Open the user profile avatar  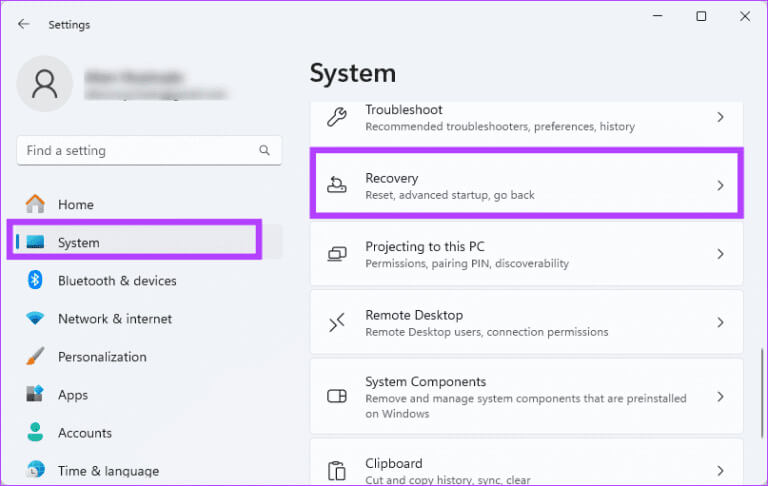(x=45, y=84)
